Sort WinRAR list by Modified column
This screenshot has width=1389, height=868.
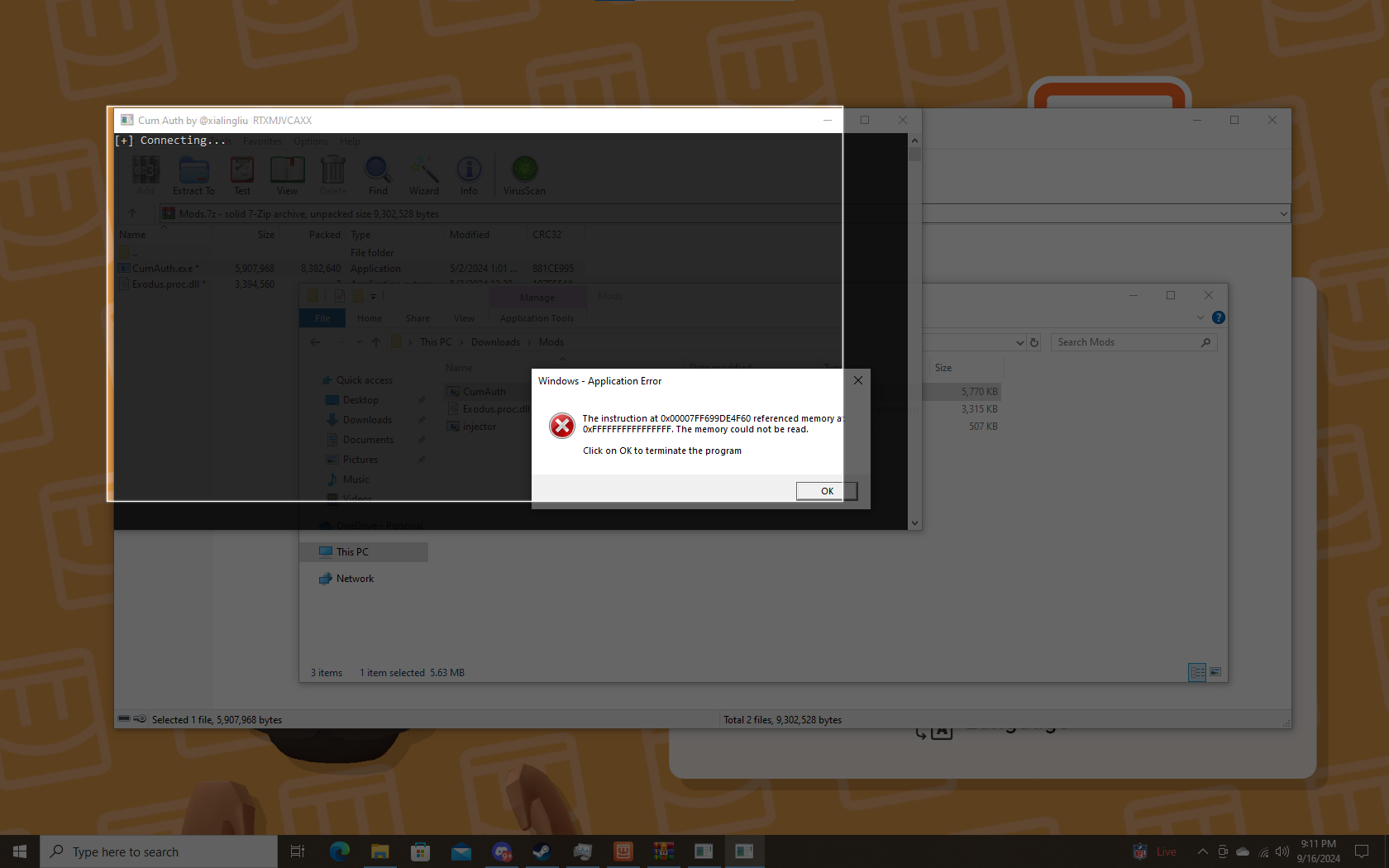pyautogui.click(x=470, y=235)
